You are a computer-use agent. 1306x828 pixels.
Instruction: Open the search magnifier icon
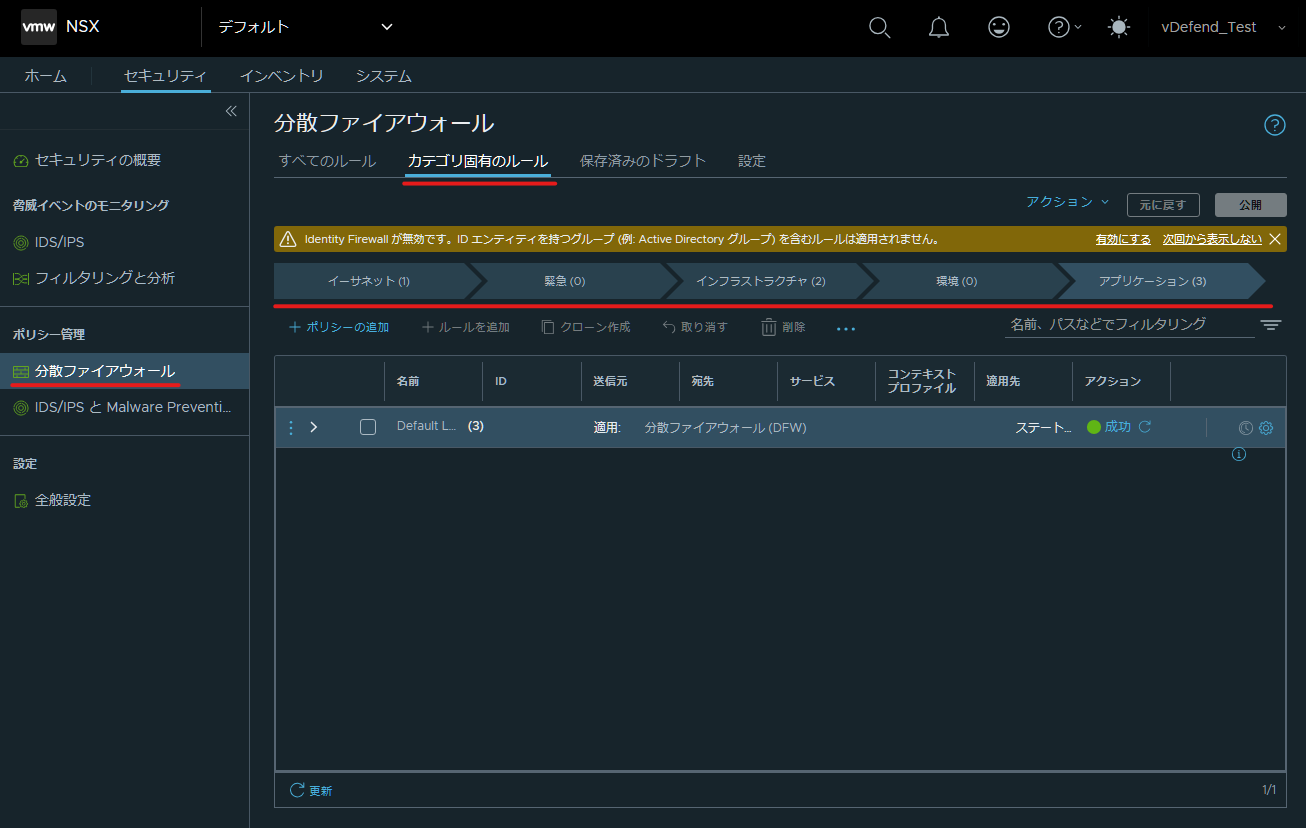click(x=879, y=28)
